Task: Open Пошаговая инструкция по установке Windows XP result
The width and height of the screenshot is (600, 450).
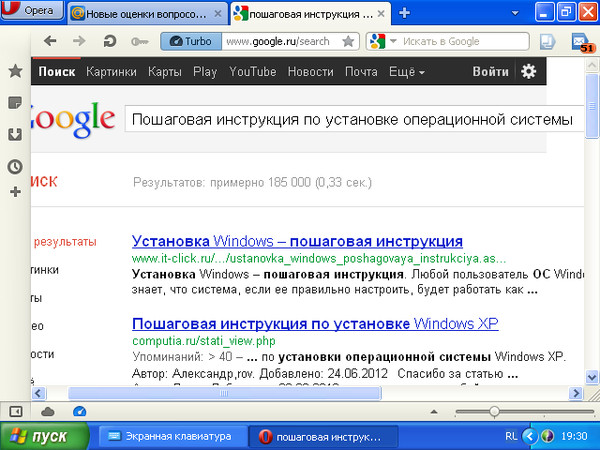Action: tap(315, 324)
